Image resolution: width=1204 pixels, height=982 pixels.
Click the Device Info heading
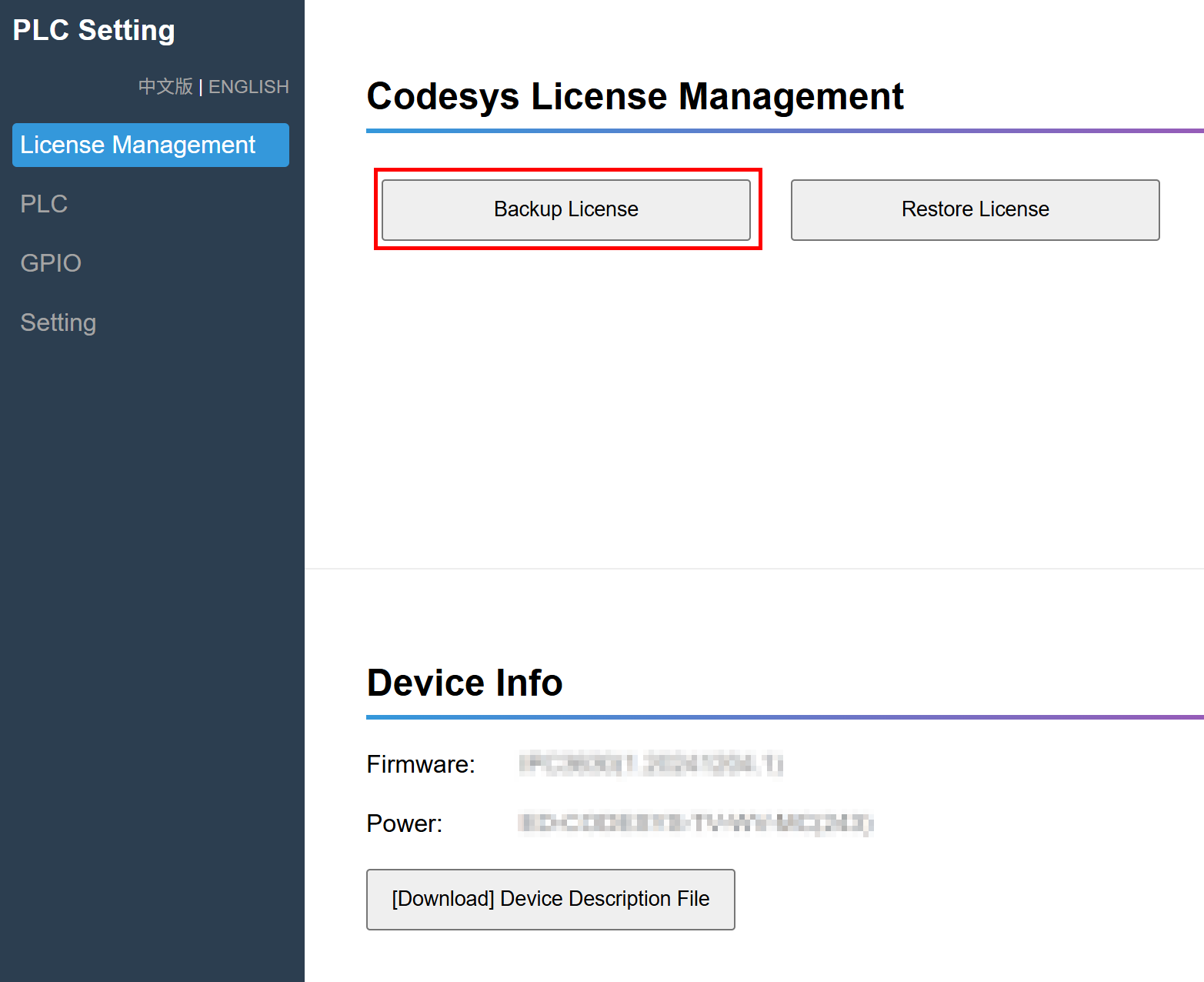(465, 683)
